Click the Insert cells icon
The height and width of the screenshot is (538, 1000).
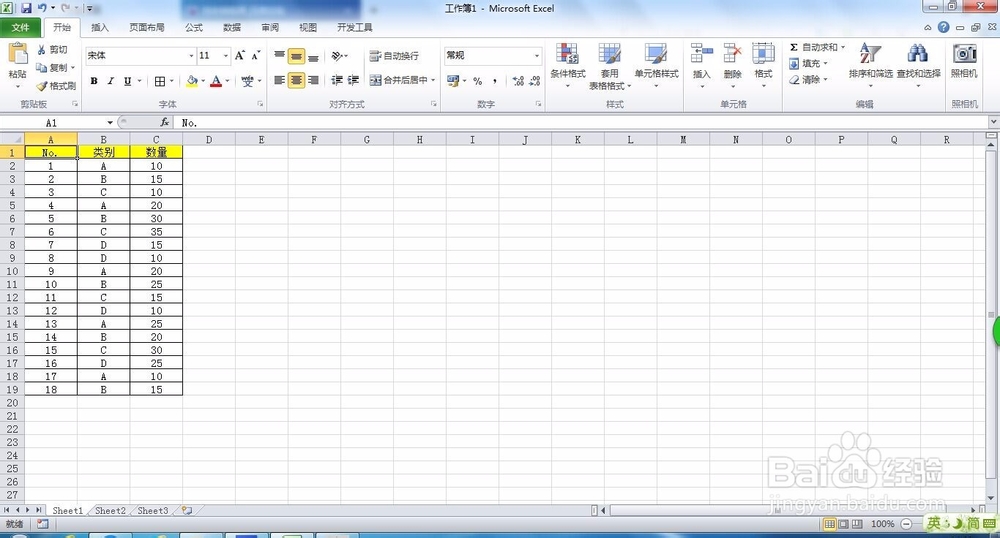(x=702, y=54)
